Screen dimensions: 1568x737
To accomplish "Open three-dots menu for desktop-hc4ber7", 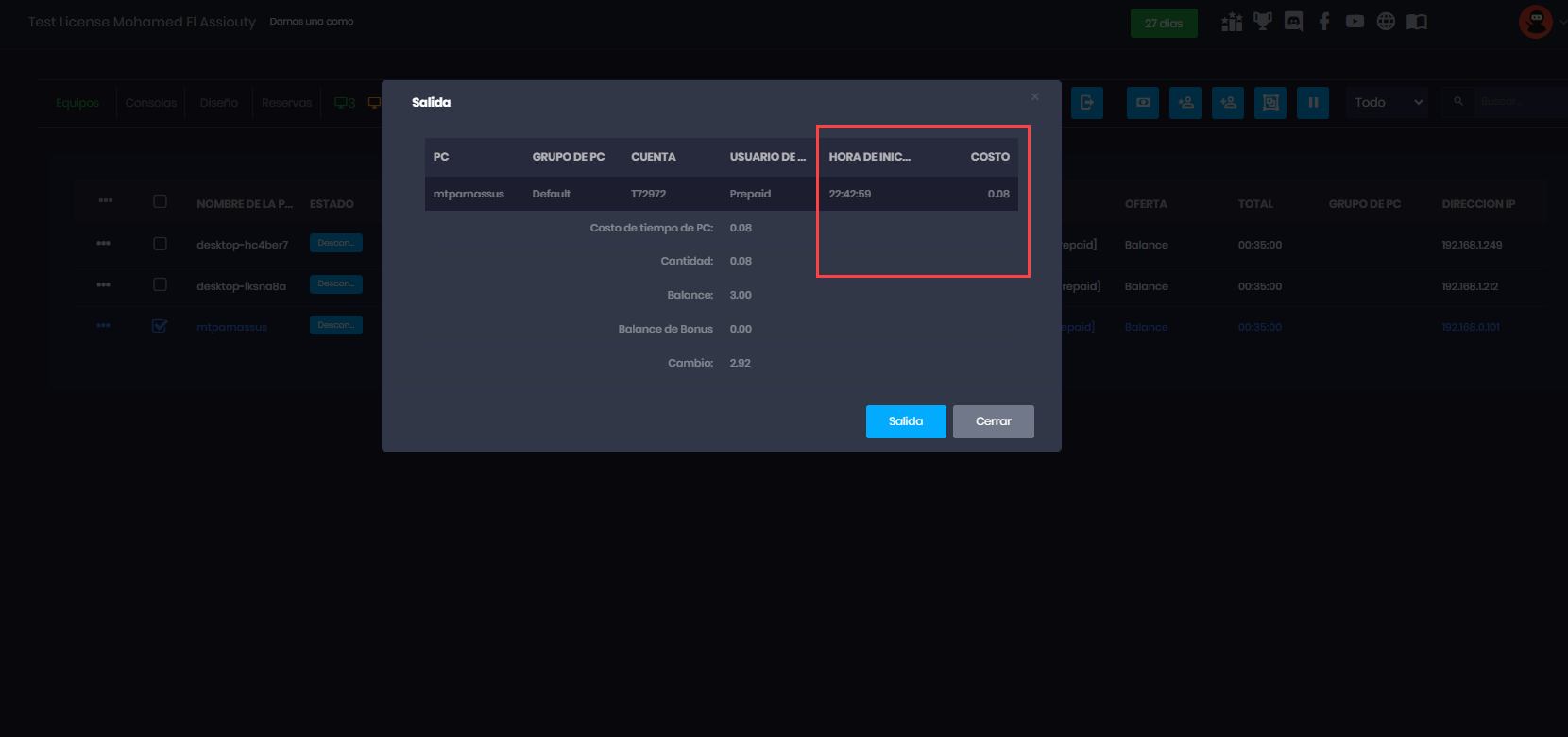I will pyautogui.click(x=103, y=243).
